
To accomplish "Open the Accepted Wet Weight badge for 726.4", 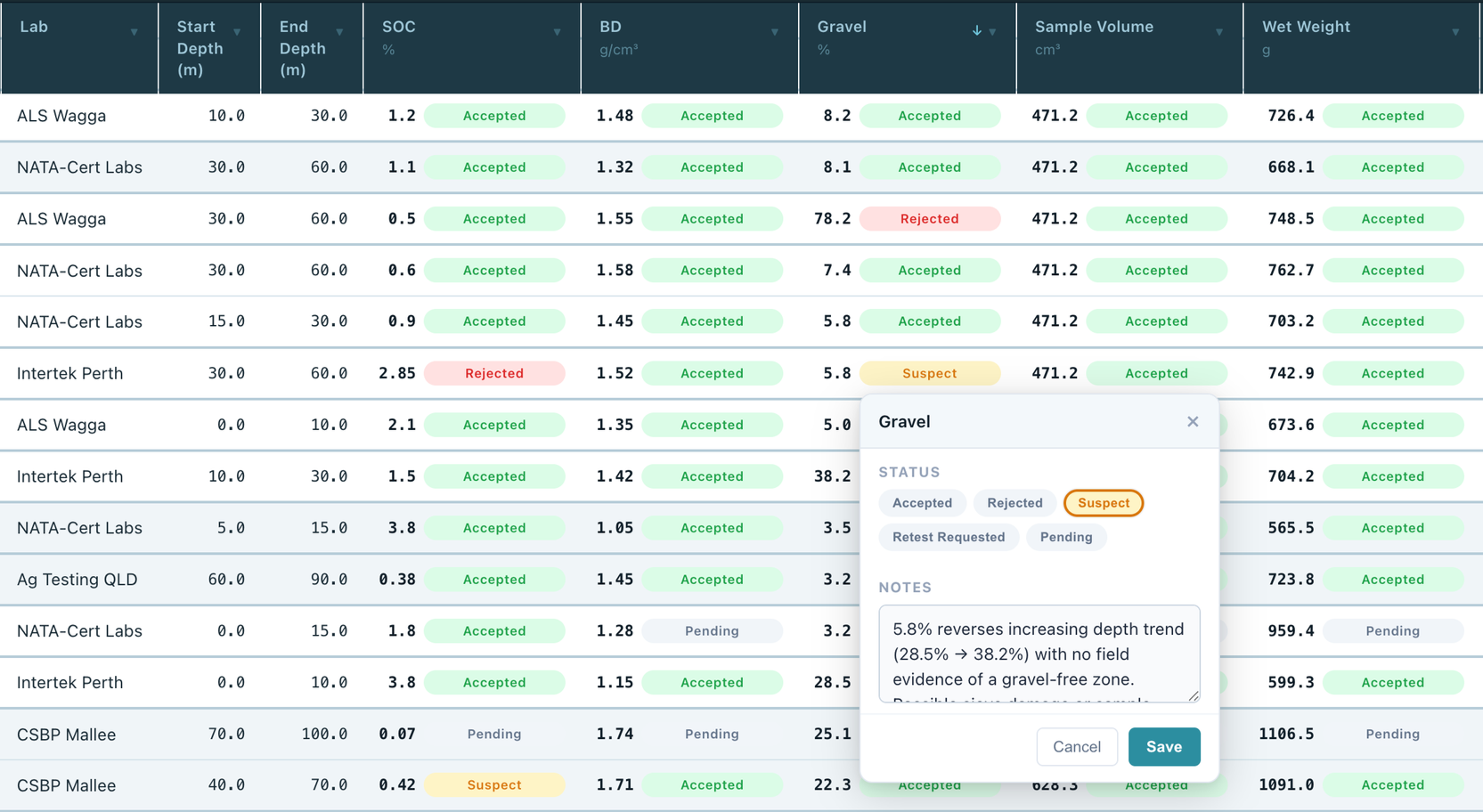I will coord(1393,116).
